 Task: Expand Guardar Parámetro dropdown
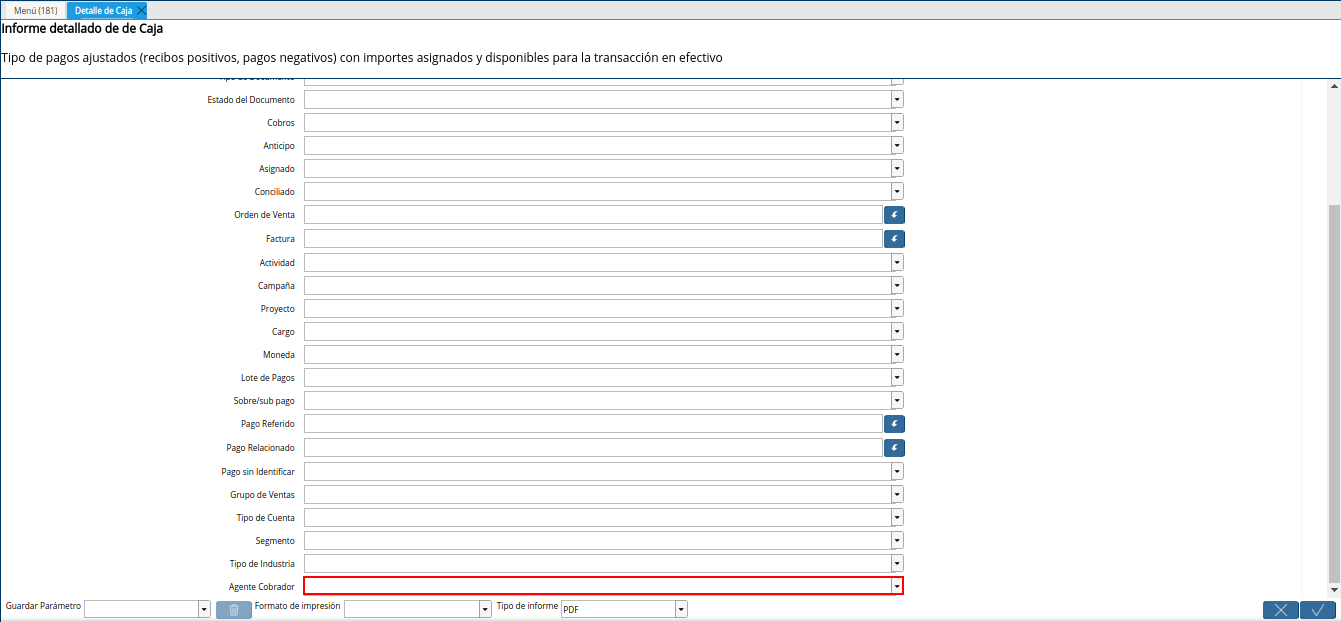point(204,609)
